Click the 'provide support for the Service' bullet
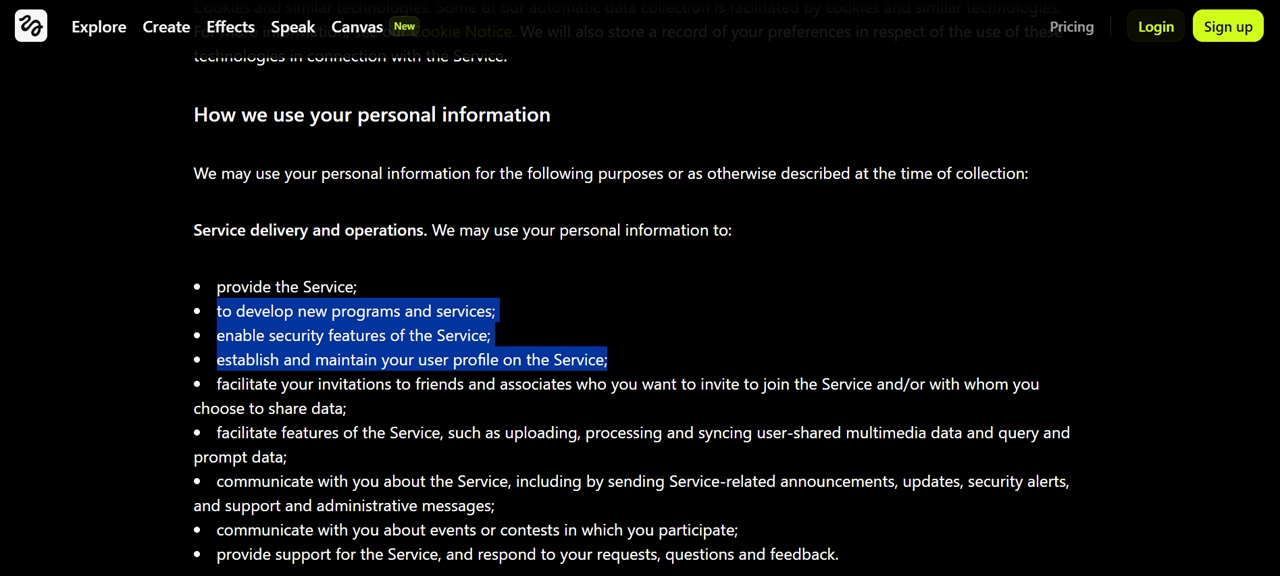 coord(527,554)
